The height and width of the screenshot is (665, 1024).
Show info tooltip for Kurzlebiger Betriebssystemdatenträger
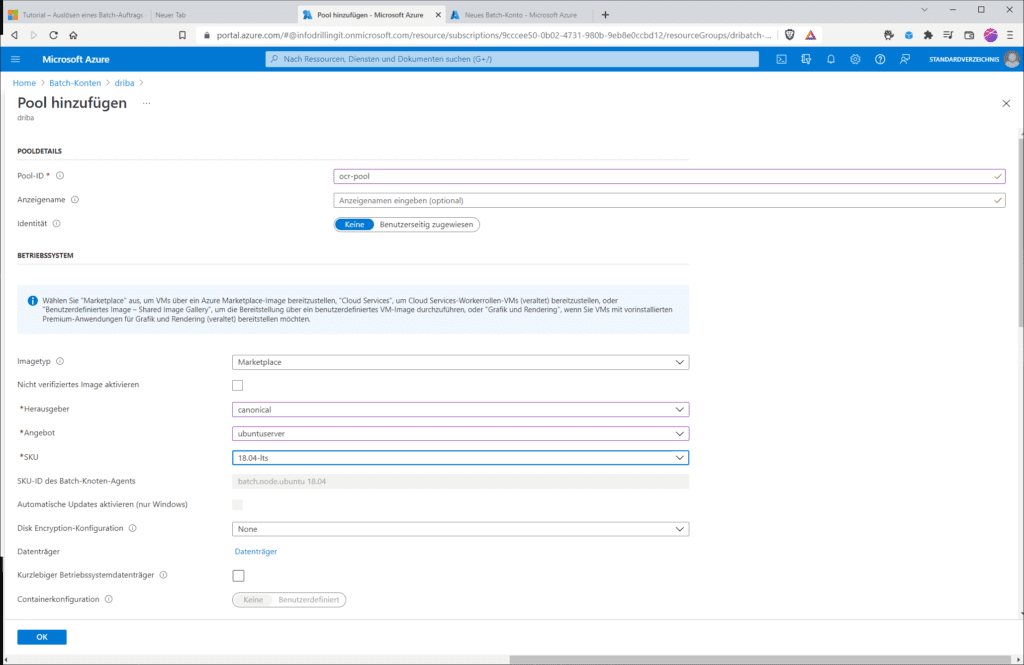coord(163,575)
